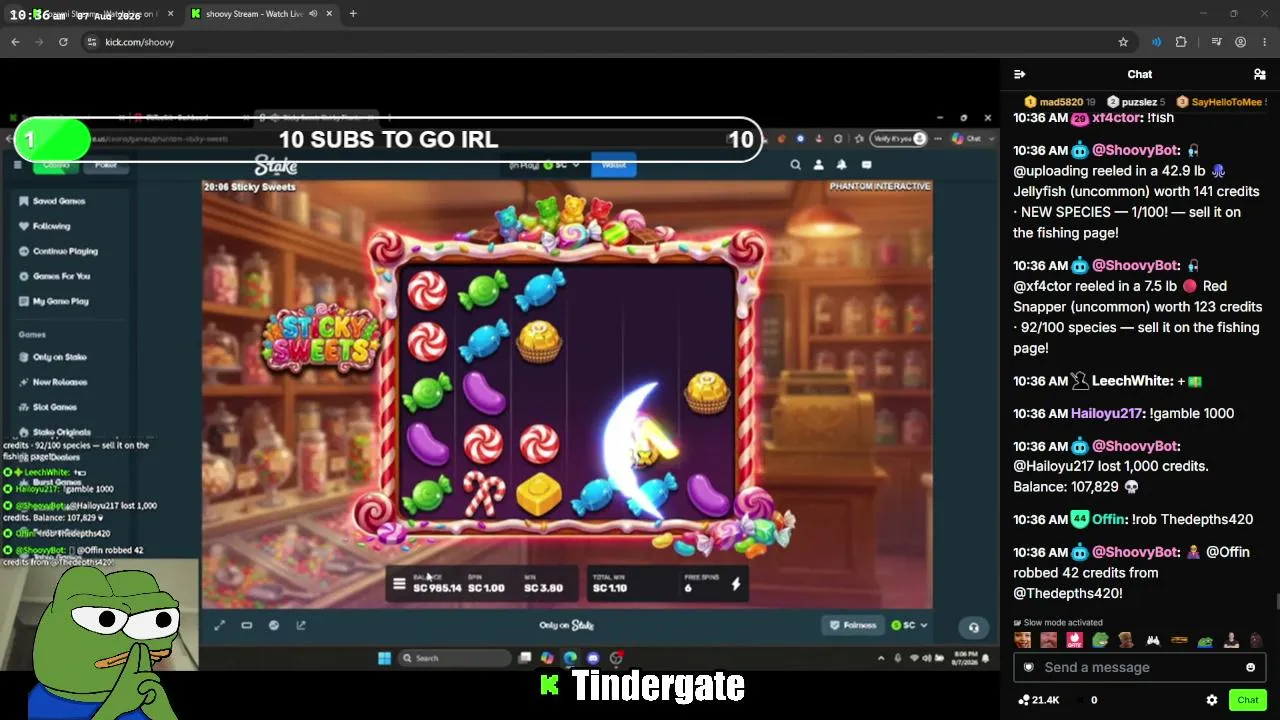Go back in the browser
This screenshot has width=1280, height=720.
point(15,42)
